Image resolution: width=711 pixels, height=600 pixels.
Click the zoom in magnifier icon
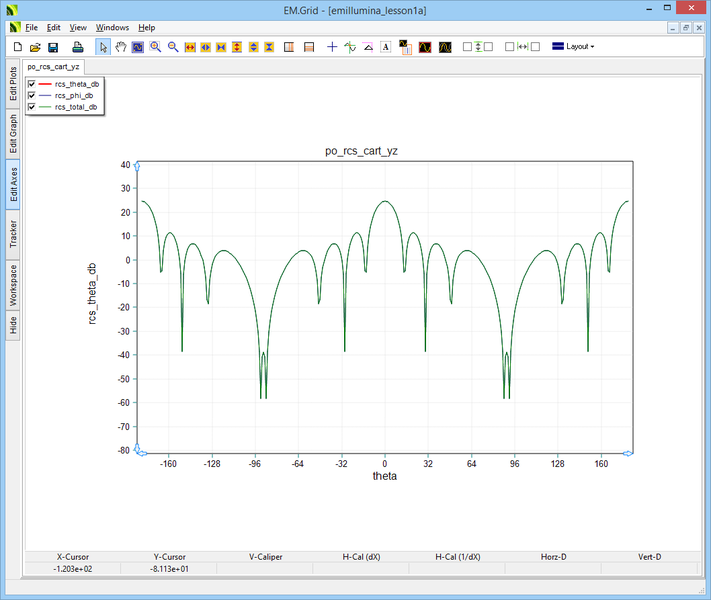point(155,47)
